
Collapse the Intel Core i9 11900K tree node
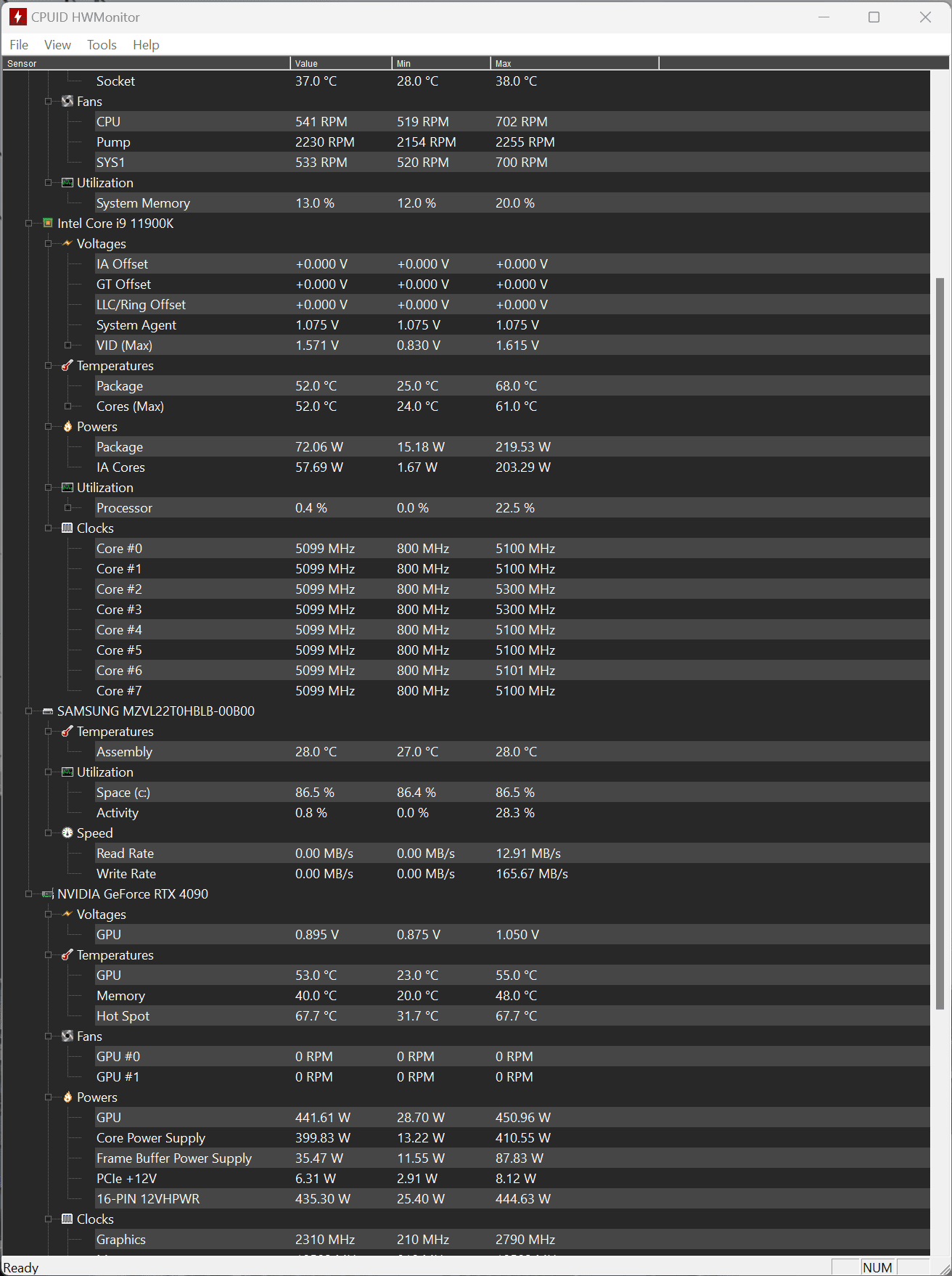[29, 224]
